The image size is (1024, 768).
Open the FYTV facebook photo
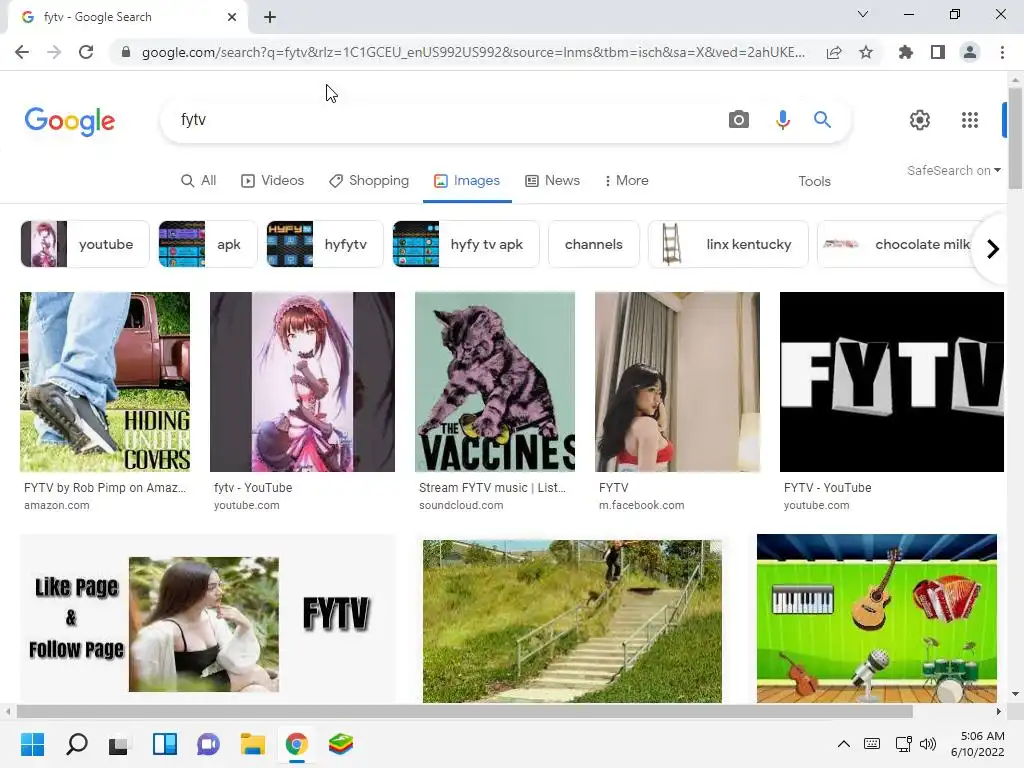677,382
